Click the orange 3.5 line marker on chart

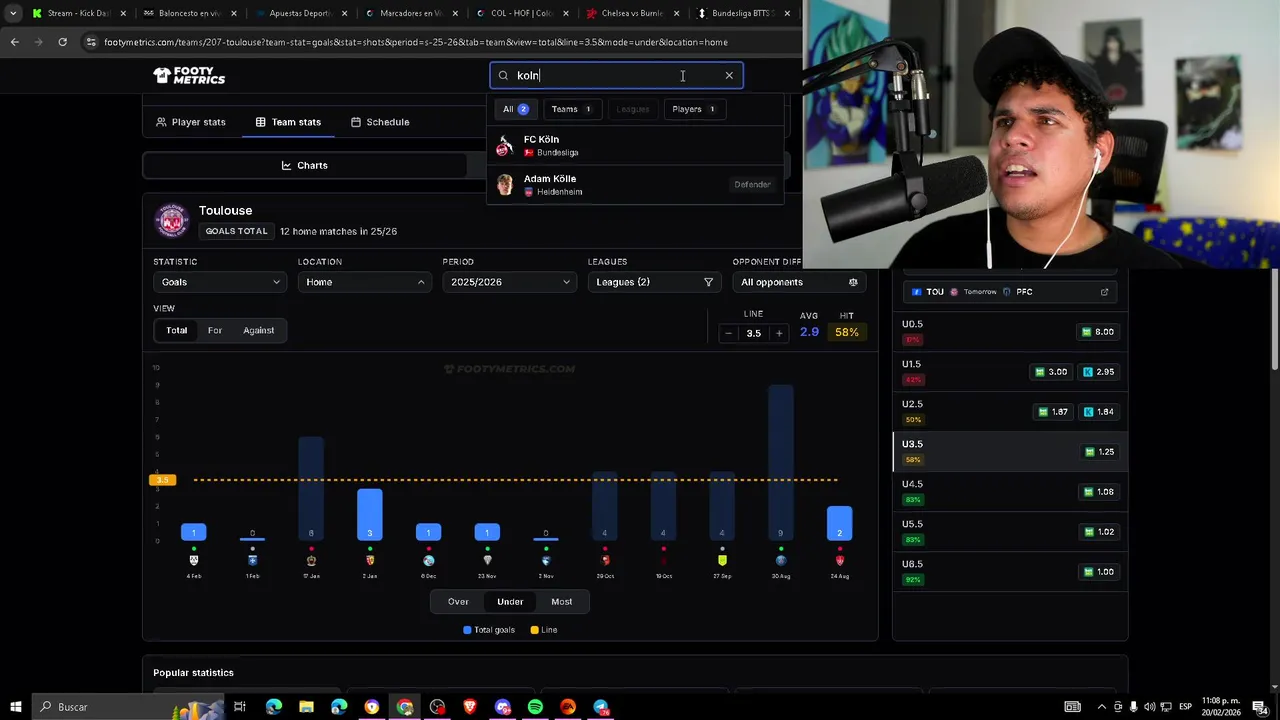click(162, 480)
